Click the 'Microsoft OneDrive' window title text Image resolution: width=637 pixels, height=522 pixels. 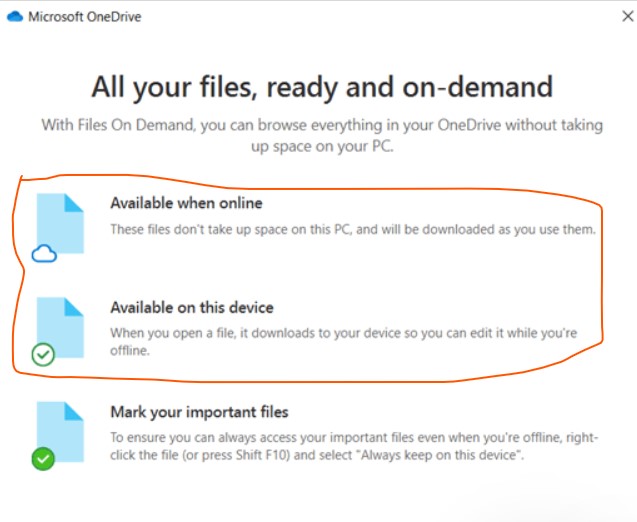85,17
